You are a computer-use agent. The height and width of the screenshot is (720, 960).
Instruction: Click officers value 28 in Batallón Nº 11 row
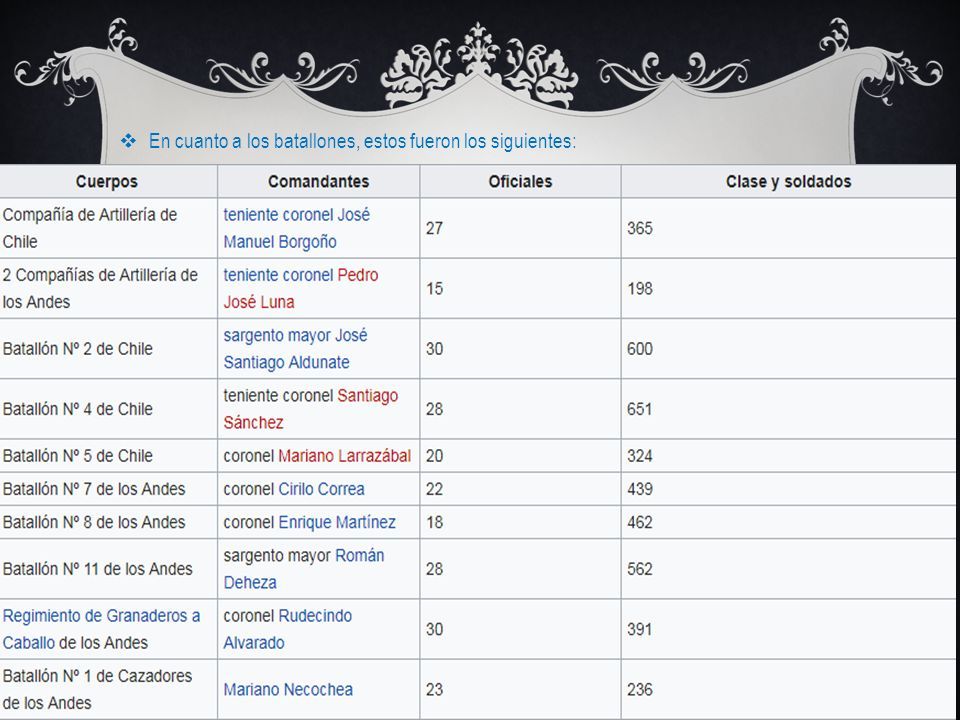tap(435, 569)
